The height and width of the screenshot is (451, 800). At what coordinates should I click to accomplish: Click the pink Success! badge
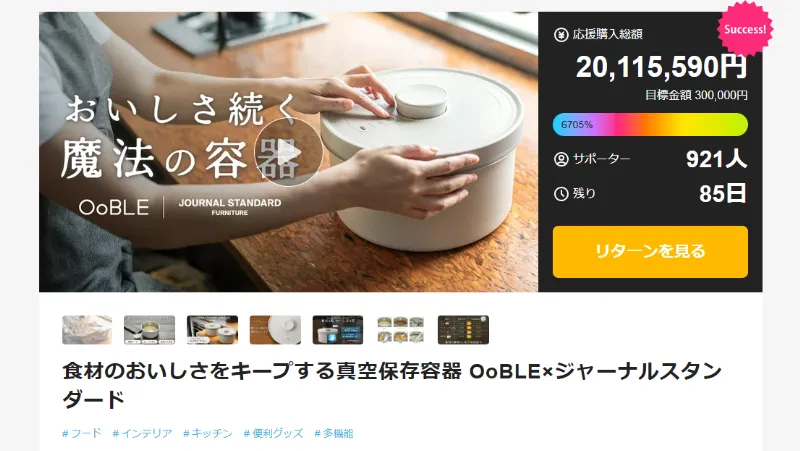[x=745, y=29]
